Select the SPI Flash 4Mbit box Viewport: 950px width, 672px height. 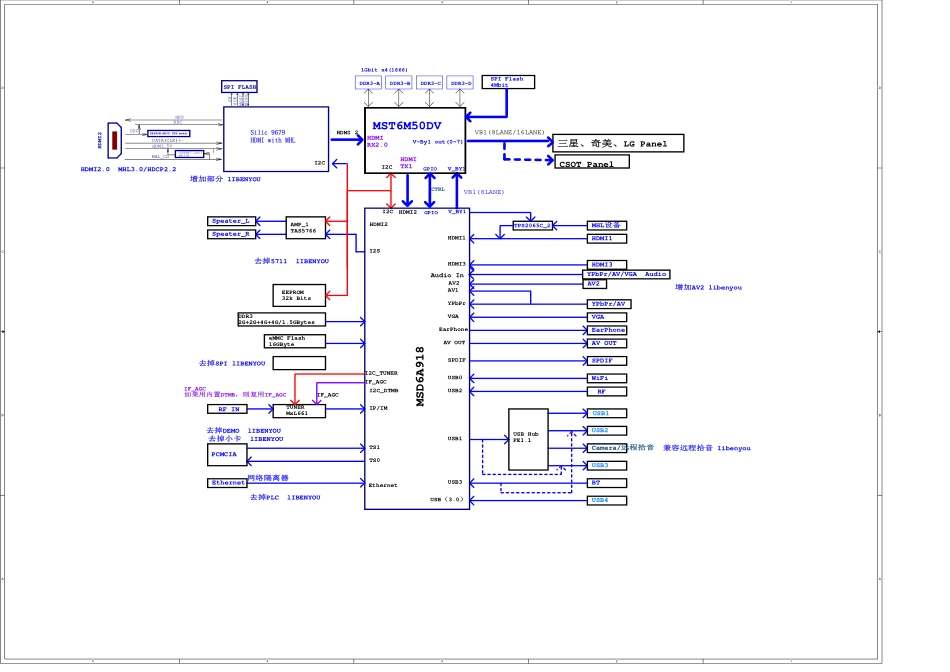click(x=507, y=82)
